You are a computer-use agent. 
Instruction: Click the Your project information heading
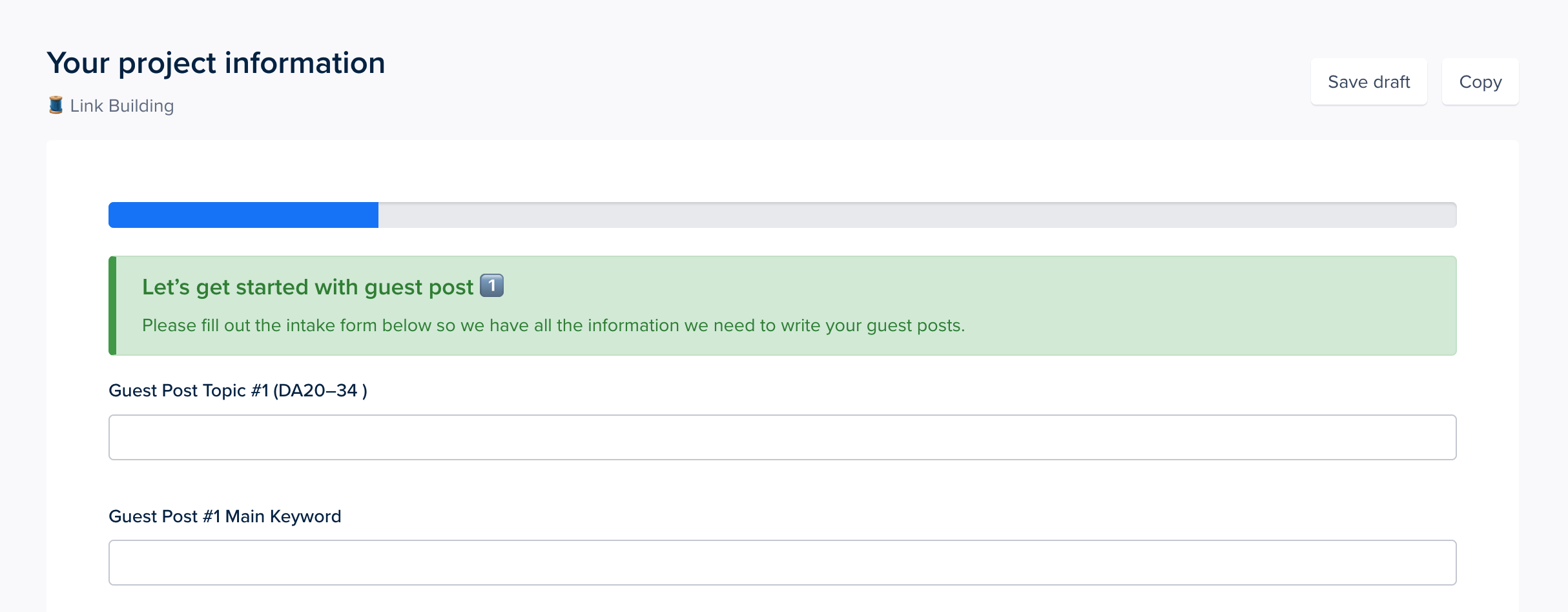[216, 63]
